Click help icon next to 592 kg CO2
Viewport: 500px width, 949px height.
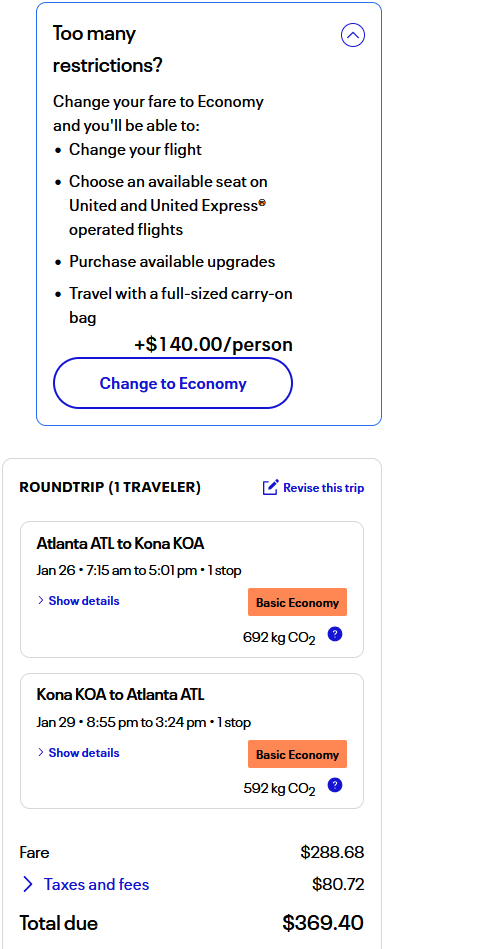335,786
